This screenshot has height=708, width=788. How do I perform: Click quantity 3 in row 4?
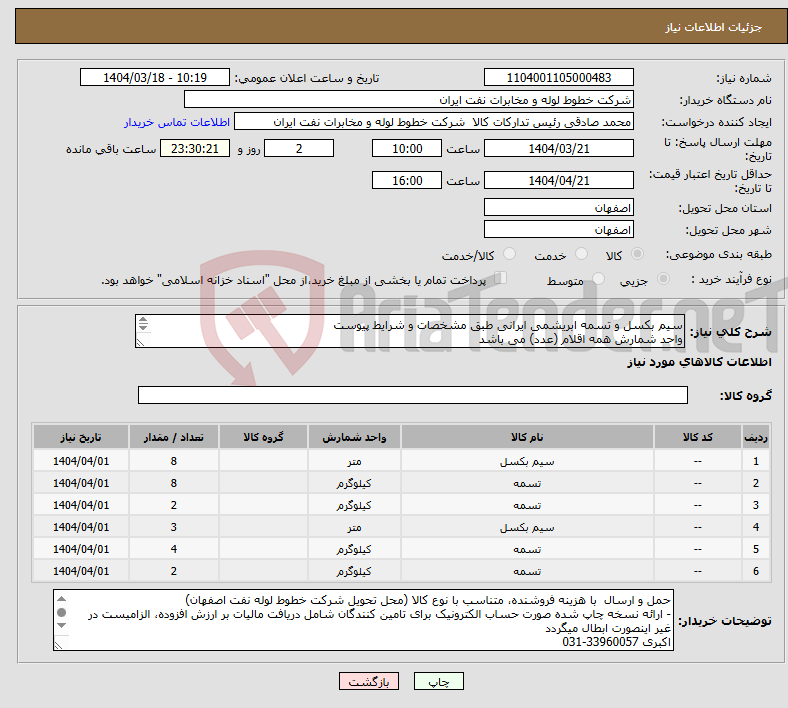173,527
